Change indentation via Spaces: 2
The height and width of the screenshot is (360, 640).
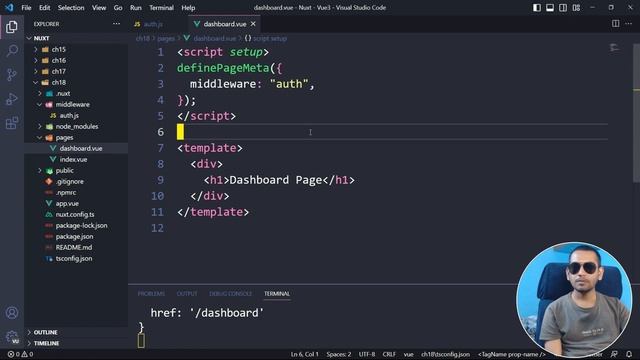click(x=339, y=354)
